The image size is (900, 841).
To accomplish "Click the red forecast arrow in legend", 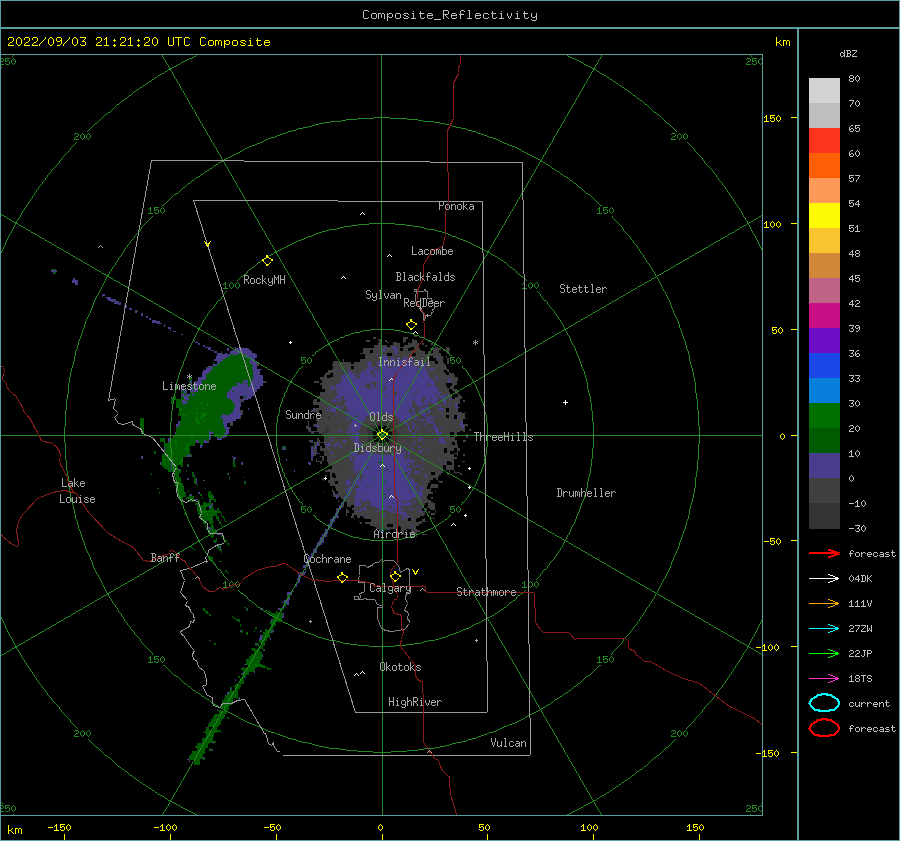I will coord(824,553).
